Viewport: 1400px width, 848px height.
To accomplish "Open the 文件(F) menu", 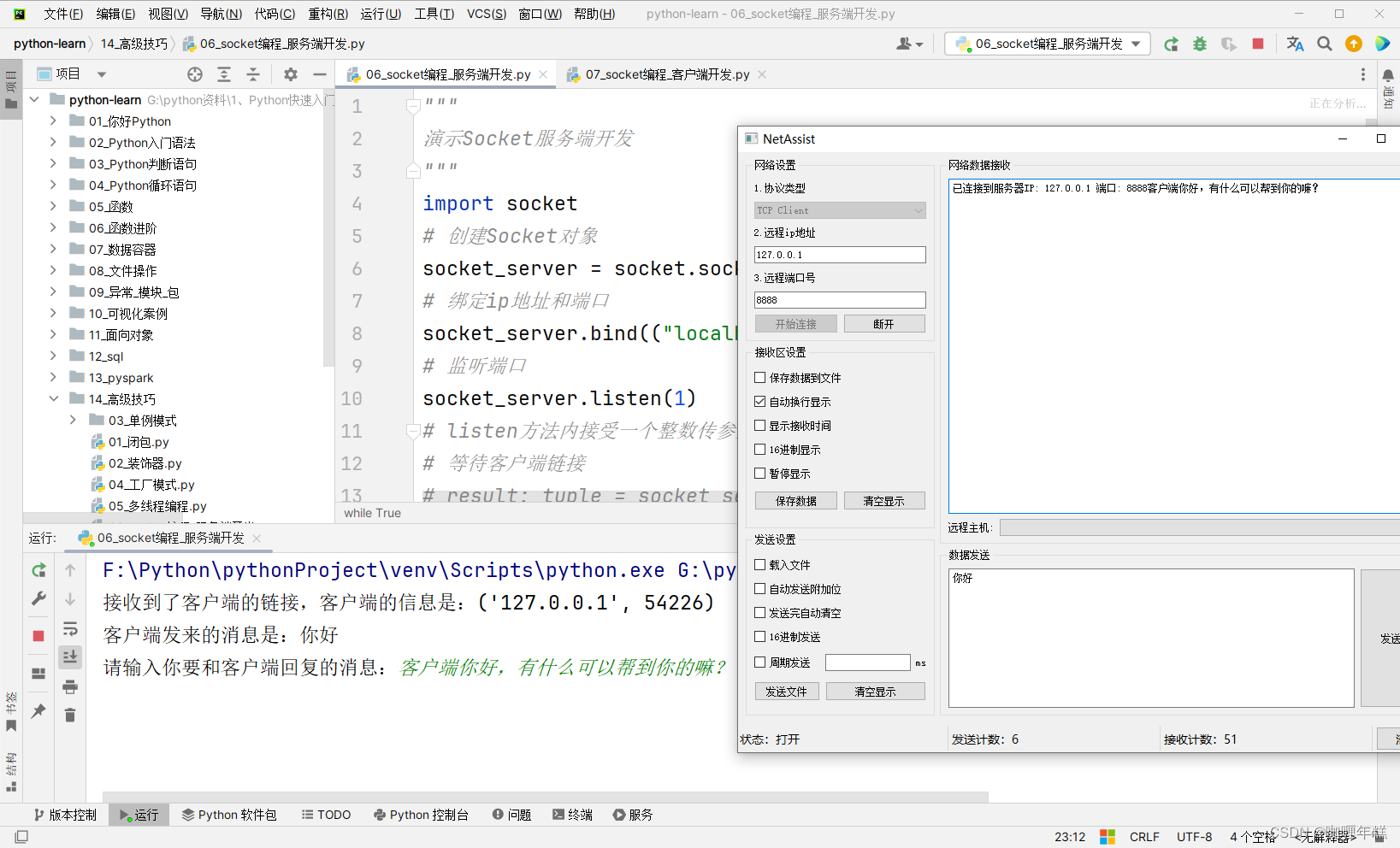I will [x=63, y=14].
